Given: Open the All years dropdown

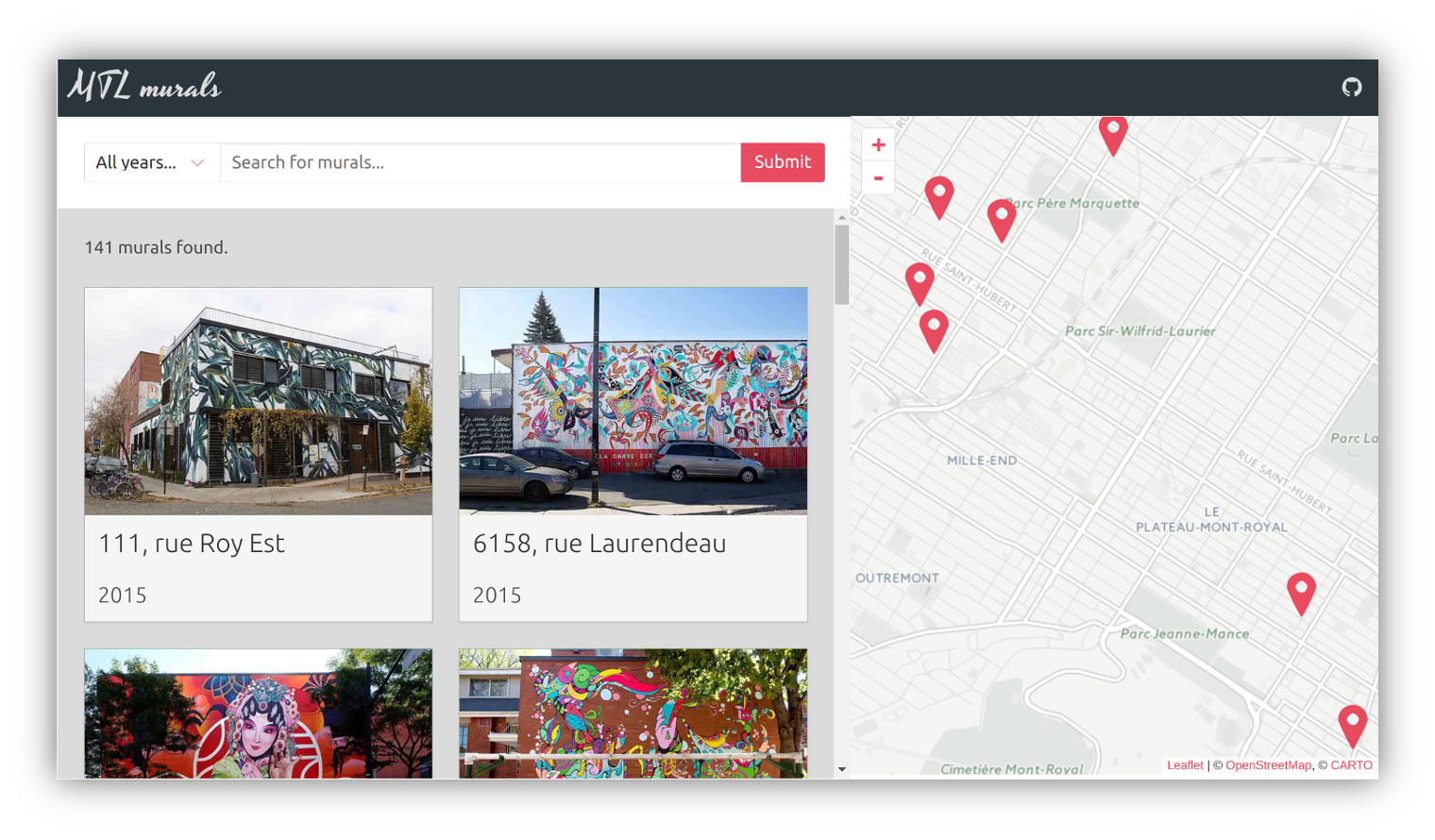Looking at the screenshot, I should (x=151, y=162).
